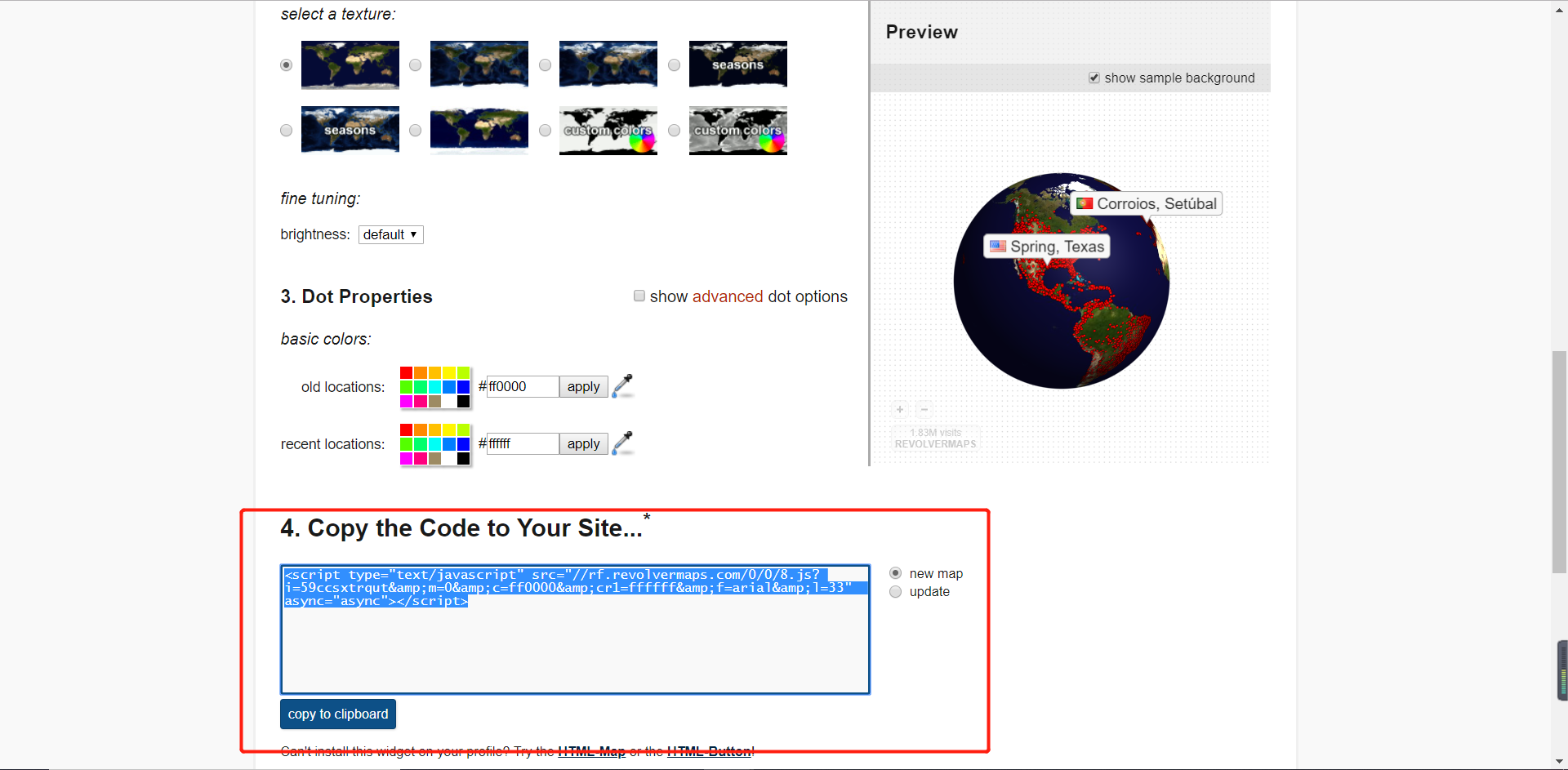1568x770 pixels.
Task: Click the US flag on Spring, Texas label
Action: point(998,246)
